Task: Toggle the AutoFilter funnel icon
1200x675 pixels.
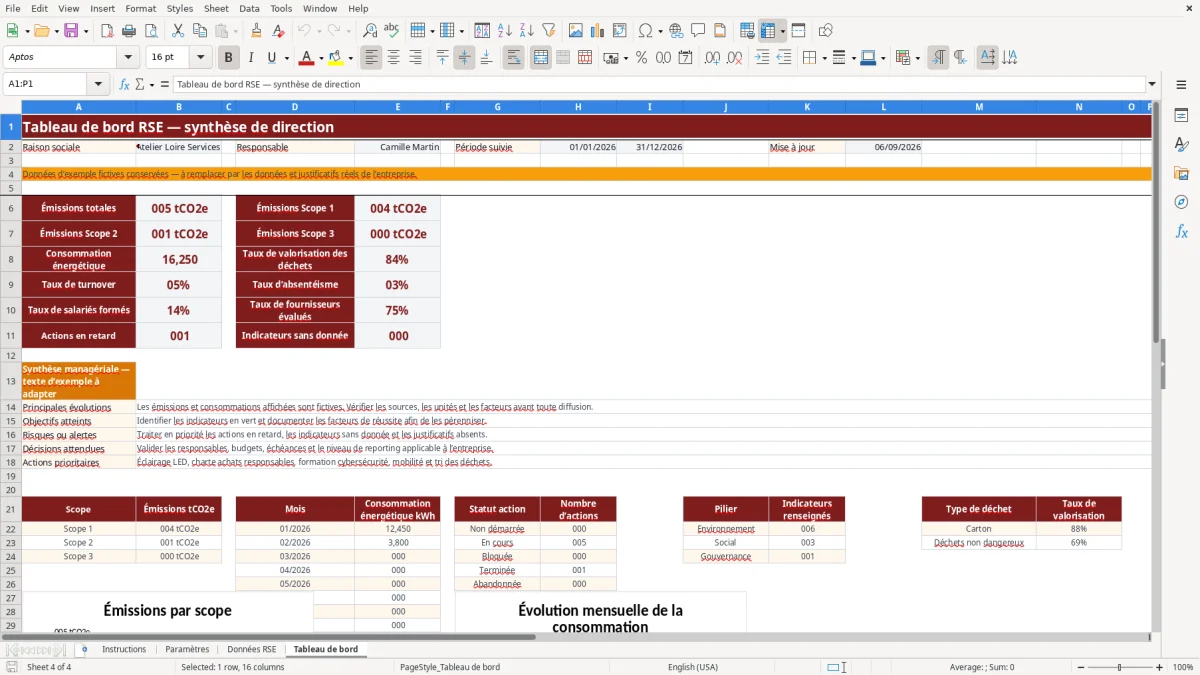Action: [x=549, y=31]
